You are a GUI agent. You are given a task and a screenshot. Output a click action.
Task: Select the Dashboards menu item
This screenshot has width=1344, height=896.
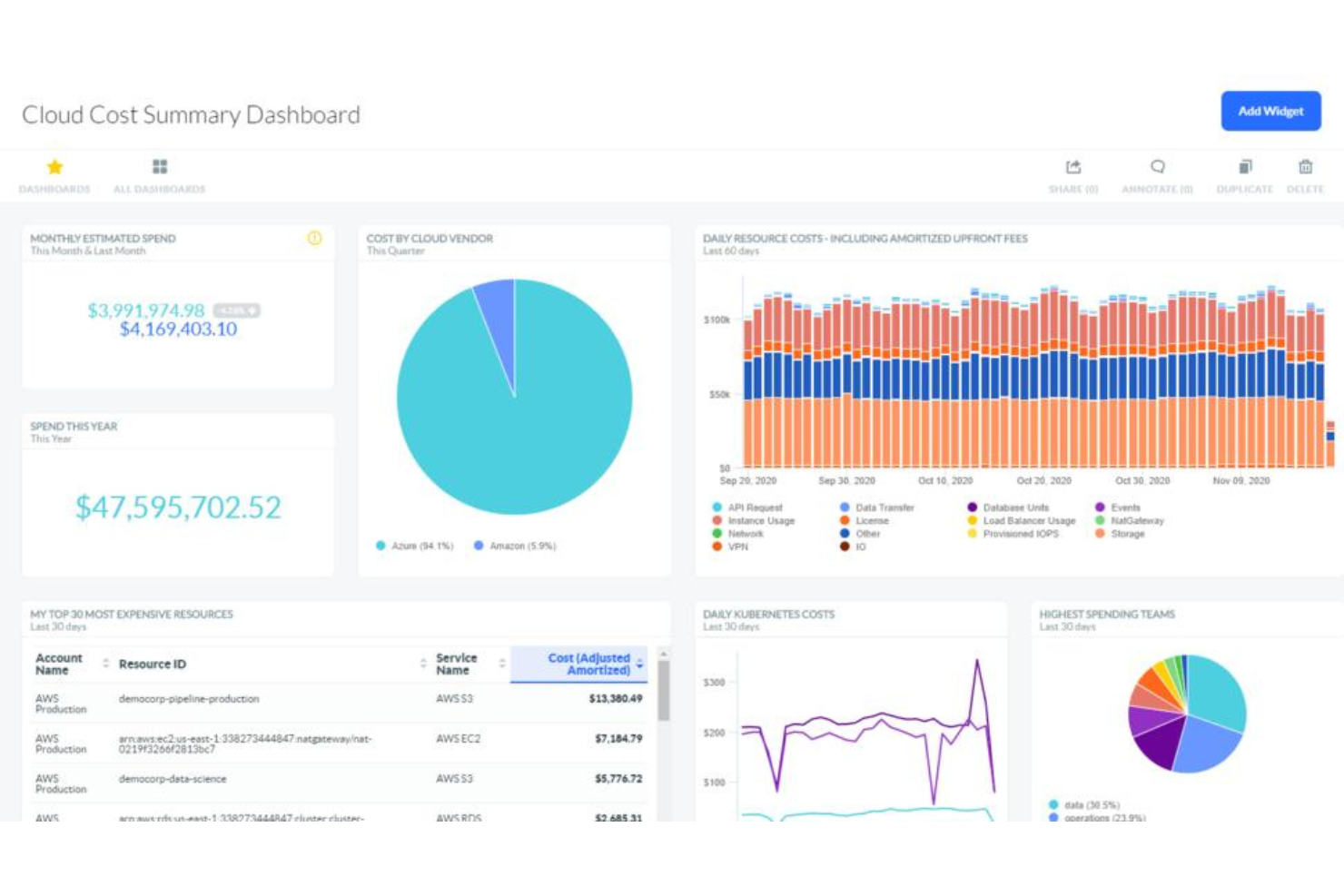click(x=54, y=189)
